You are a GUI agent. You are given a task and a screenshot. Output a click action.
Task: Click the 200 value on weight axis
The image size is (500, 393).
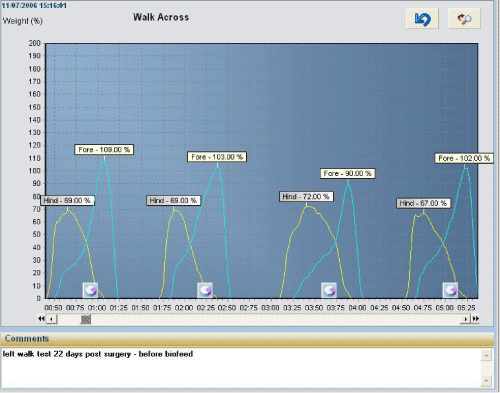tap(35, 43)
